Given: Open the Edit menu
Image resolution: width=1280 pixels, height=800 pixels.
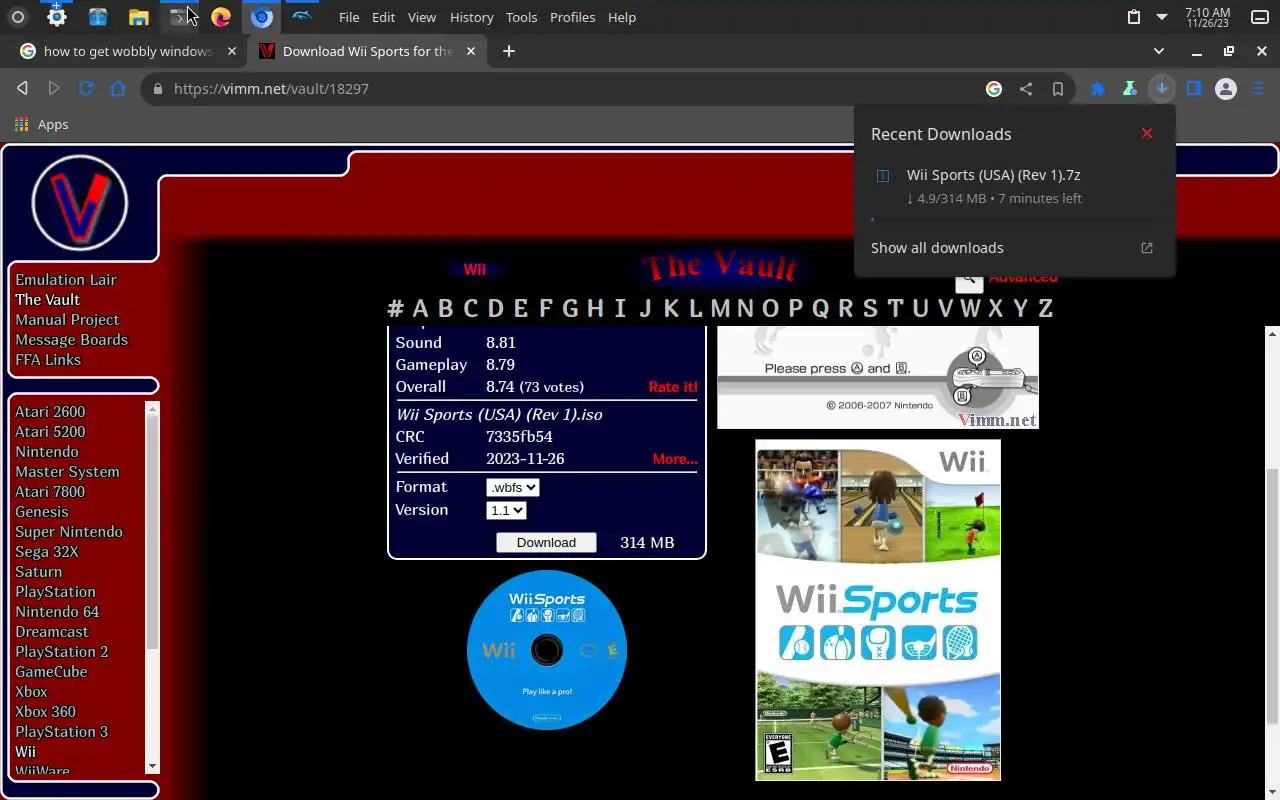Looking at the screenshot, I should click(x=384, y=17).
